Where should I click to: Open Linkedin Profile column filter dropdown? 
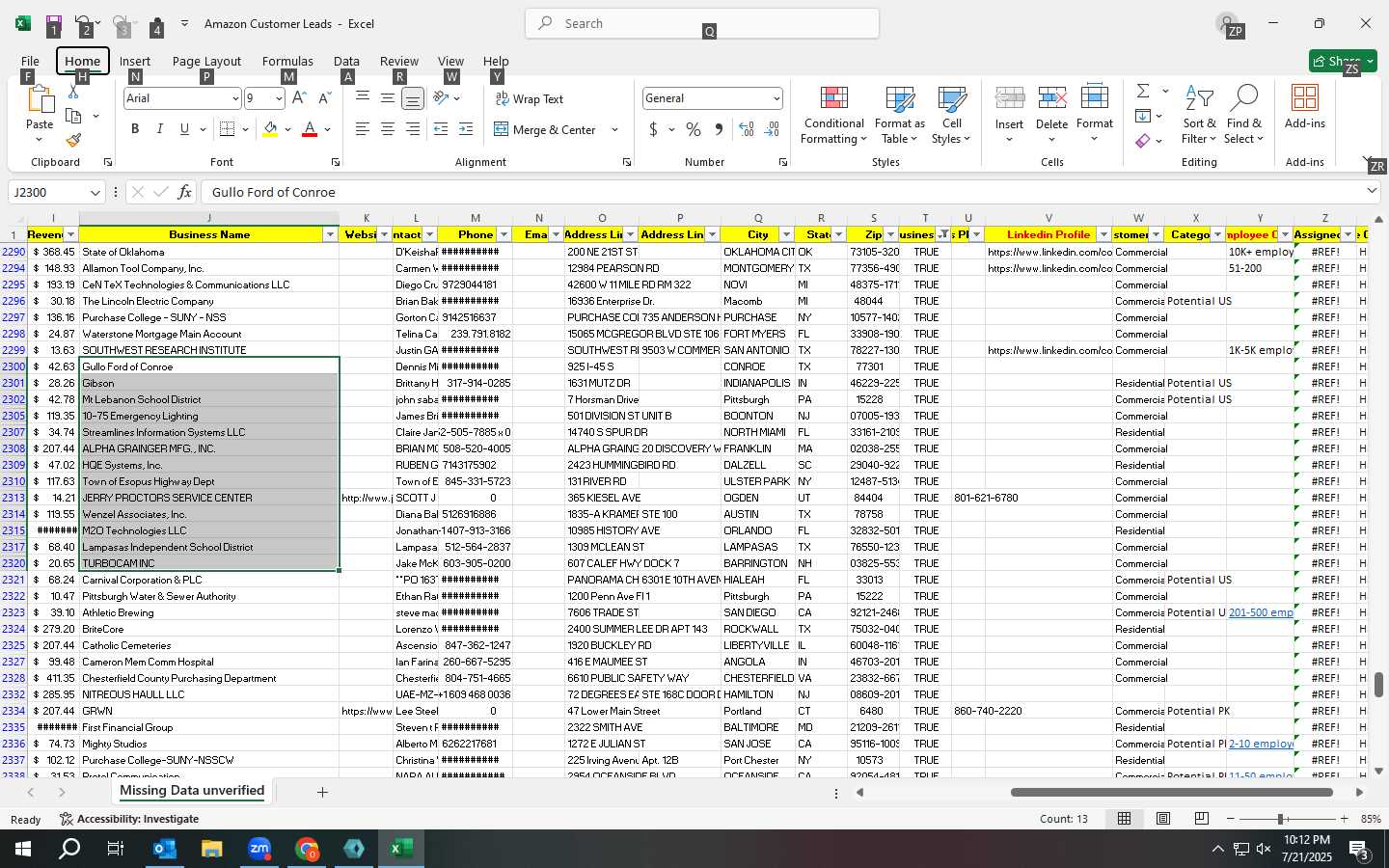tap(1103, 234)
